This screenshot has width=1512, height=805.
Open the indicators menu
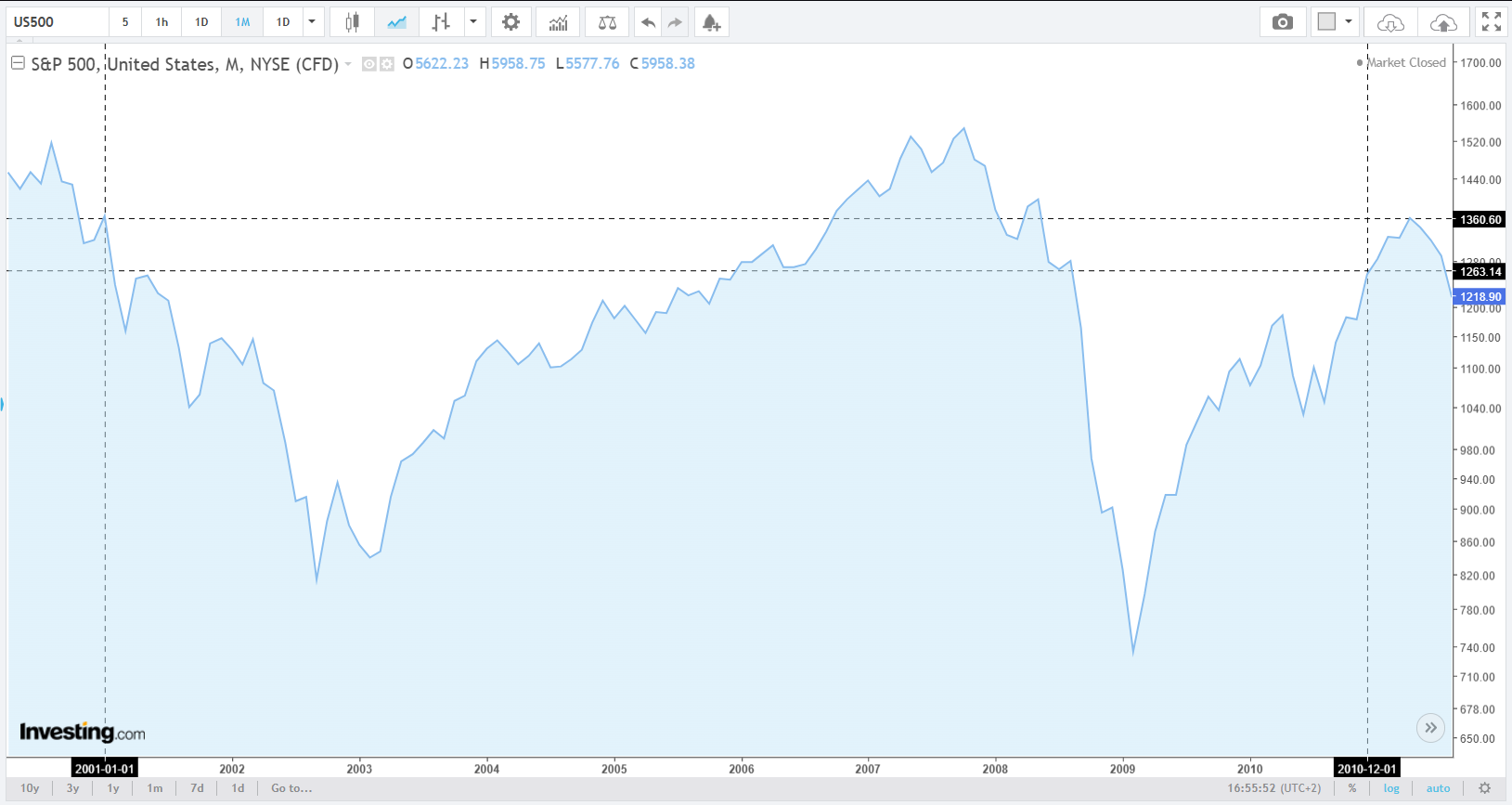(558, 22)
